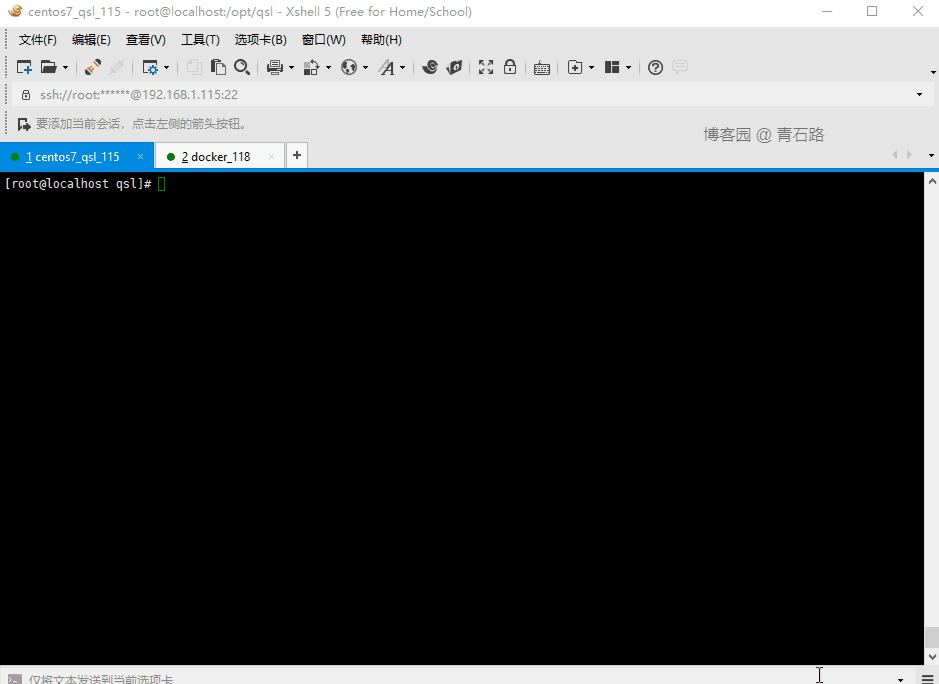This screenshot has width=939, height=684.
Task: Click the tab scroll left arrow
Action: [895, 155]
